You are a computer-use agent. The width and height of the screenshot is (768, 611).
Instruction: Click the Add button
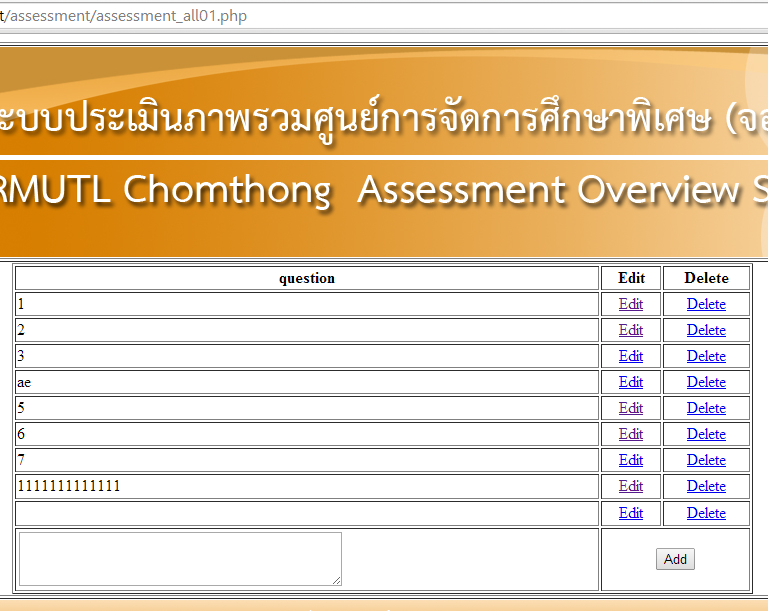(x=675, y=559)
